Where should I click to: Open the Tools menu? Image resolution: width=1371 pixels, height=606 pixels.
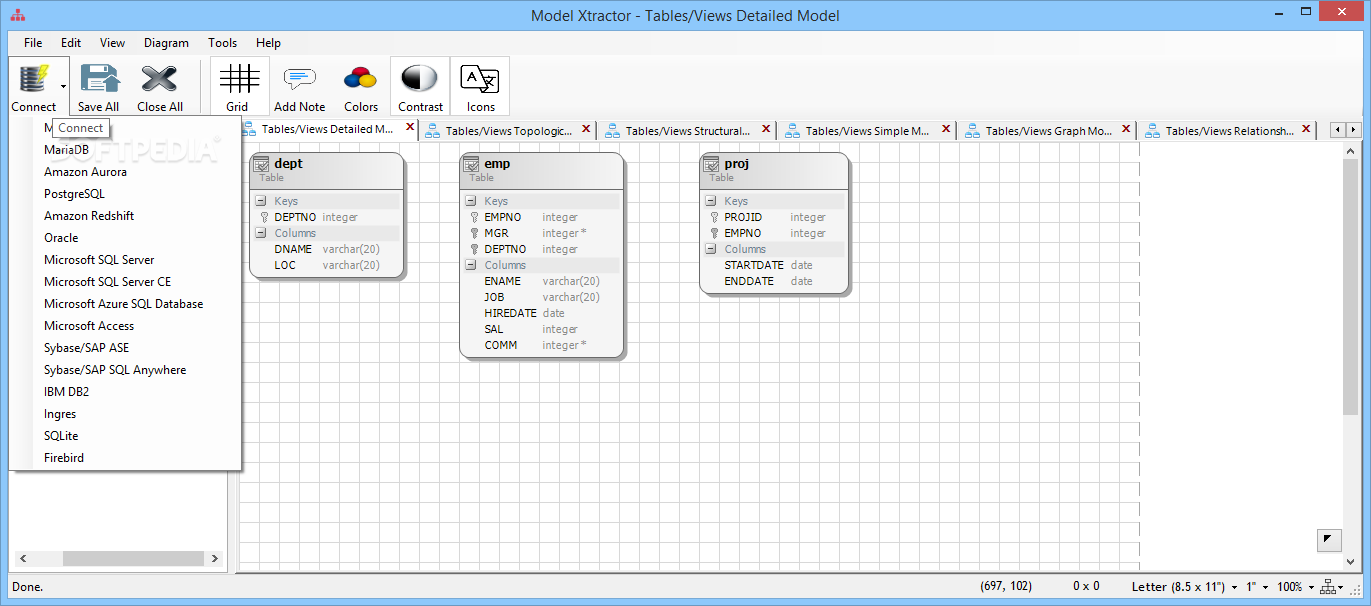pos(223,43)
